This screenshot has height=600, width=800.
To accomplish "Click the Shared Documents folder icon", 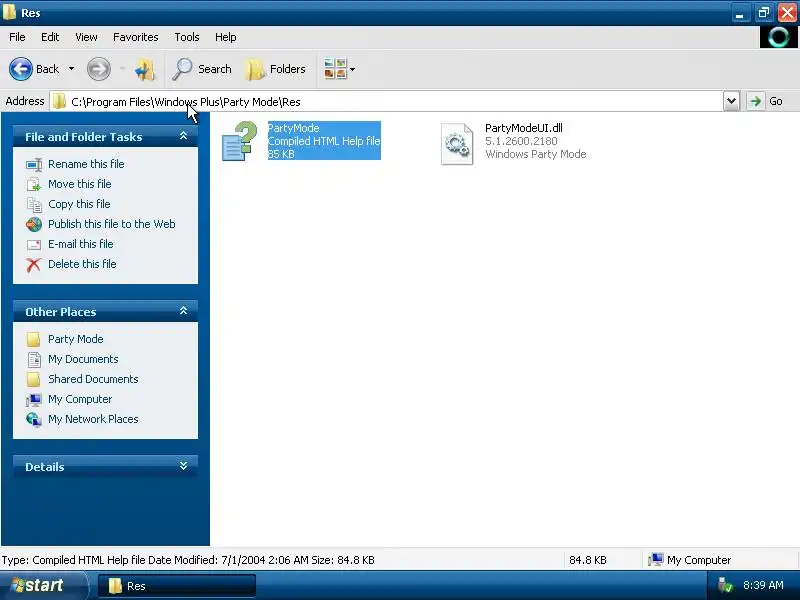I will coord(34,379).
